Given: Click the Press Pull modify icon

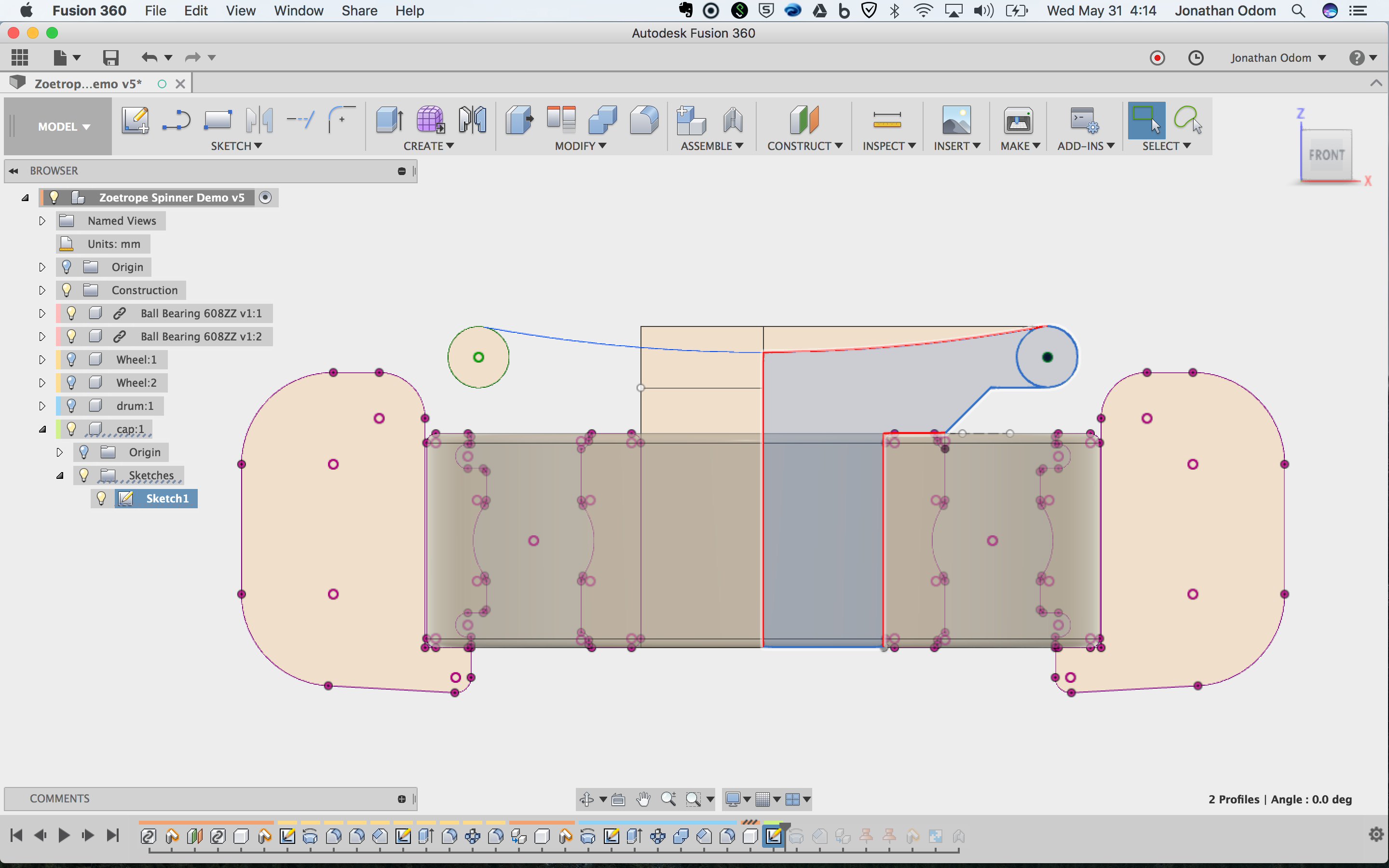Looking at the screenshot, I should [x=519, y=120].
